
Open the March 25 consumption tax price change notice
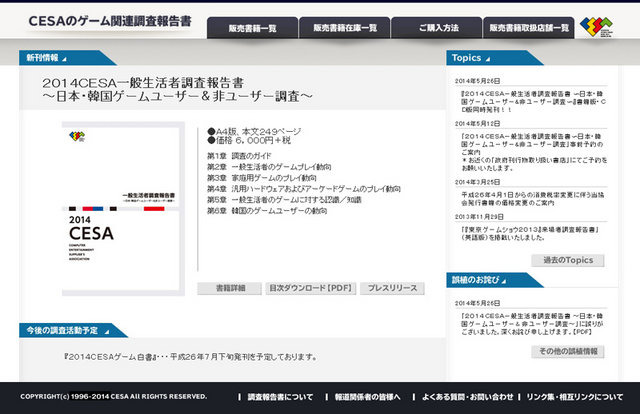(530, 196)
